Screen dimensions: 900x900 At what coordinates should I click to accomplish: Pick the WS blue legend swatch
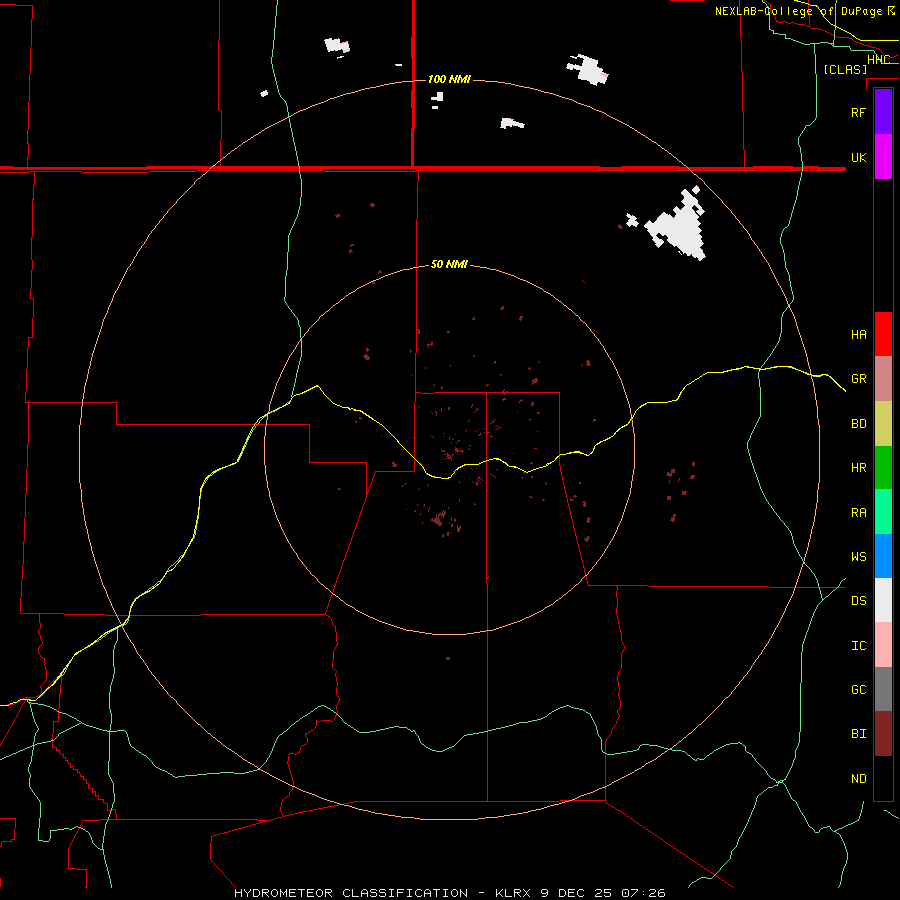tap(883, 556)
